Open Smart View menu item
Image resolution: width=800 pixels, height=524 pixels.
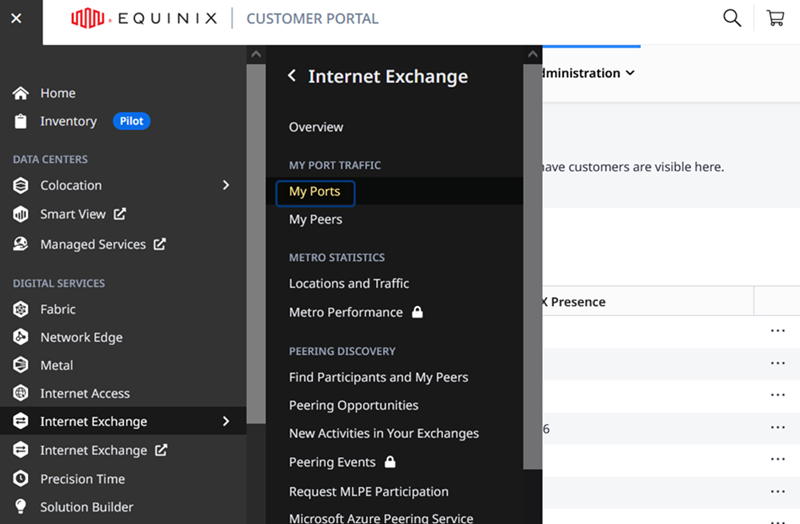click(x=73, y=214)
